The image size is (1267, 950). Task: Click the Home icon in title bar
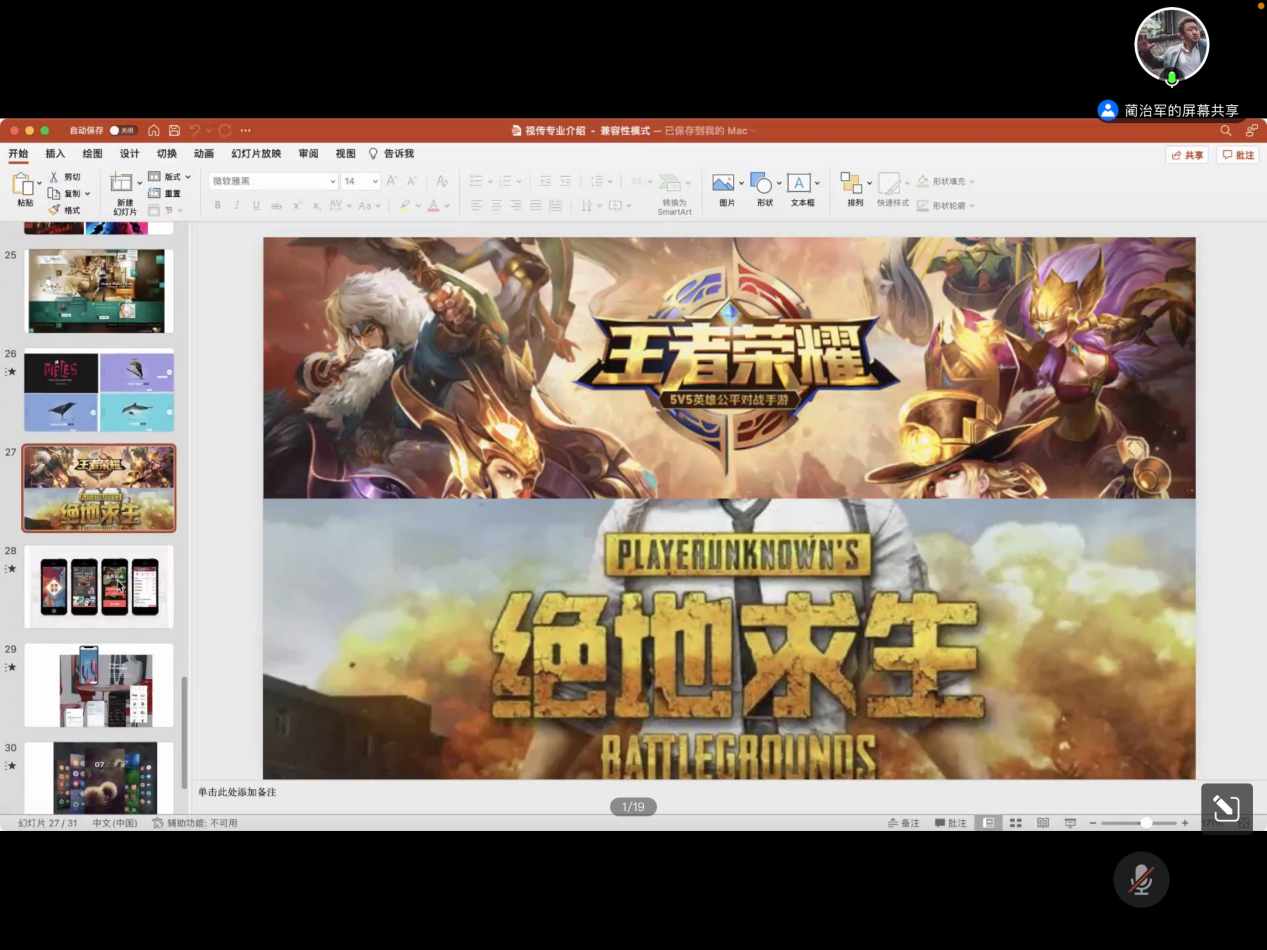click(154, 130)
